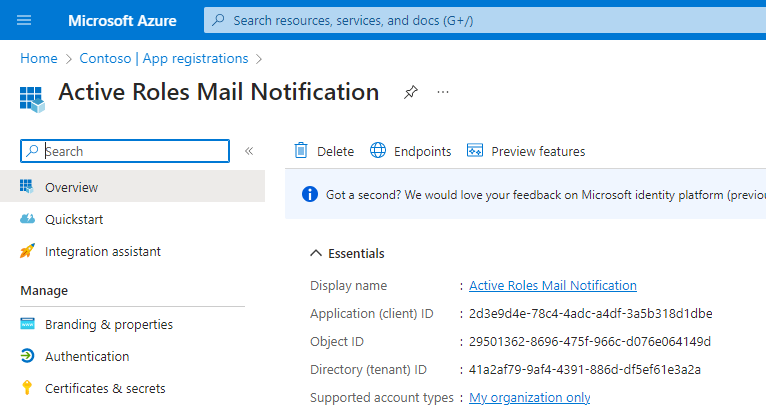Select Overview in the sidebar
Screen dimensions: 766x409
[132, 187]
